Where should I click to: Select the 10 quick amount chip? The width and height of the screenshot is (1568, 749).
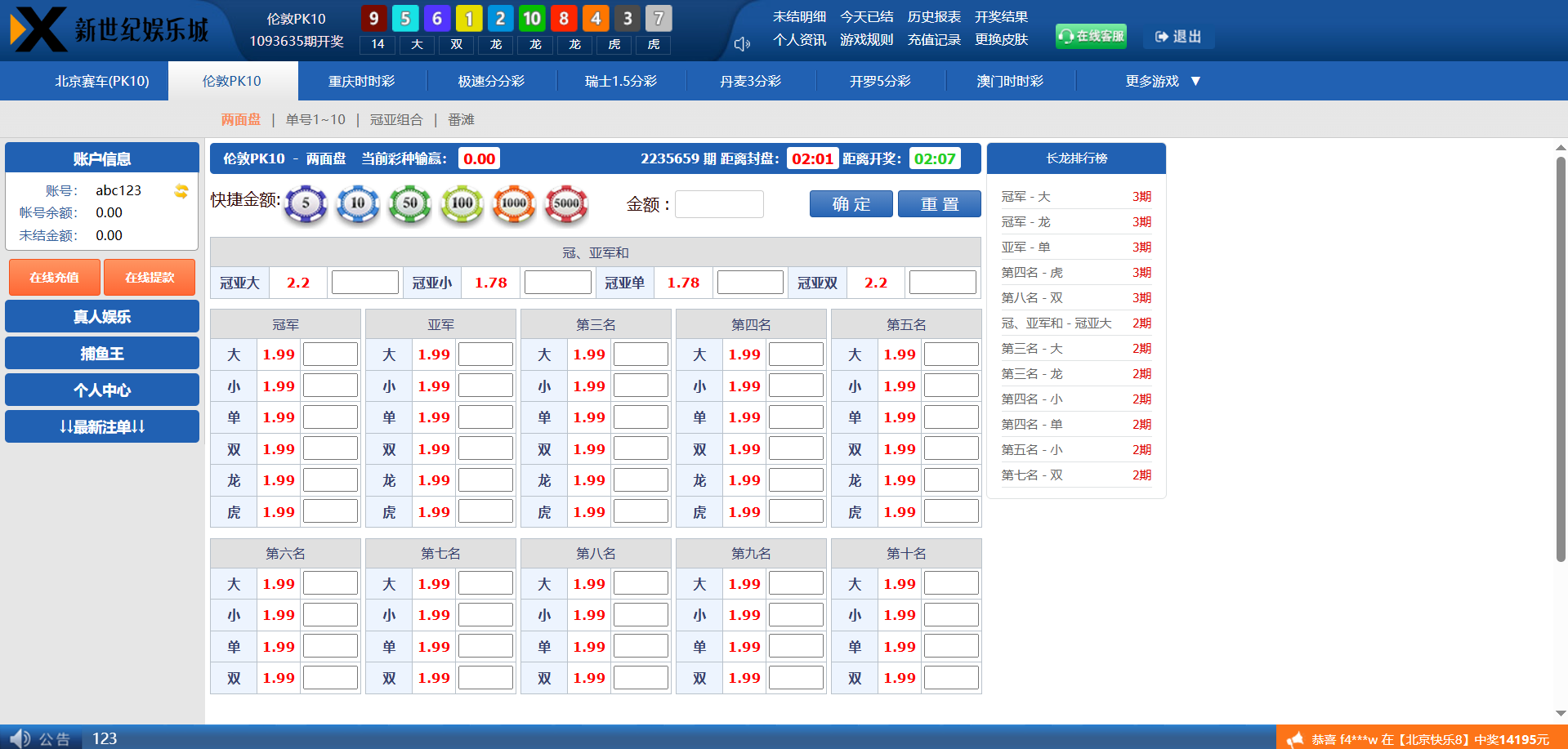pos(358,203)
